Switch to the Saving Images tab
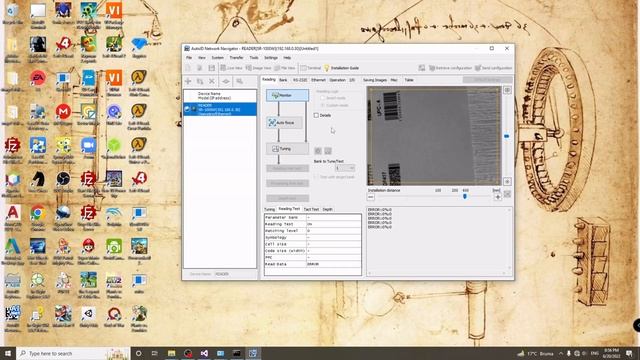Screen dimensions: 640x360 click(375, 80)
